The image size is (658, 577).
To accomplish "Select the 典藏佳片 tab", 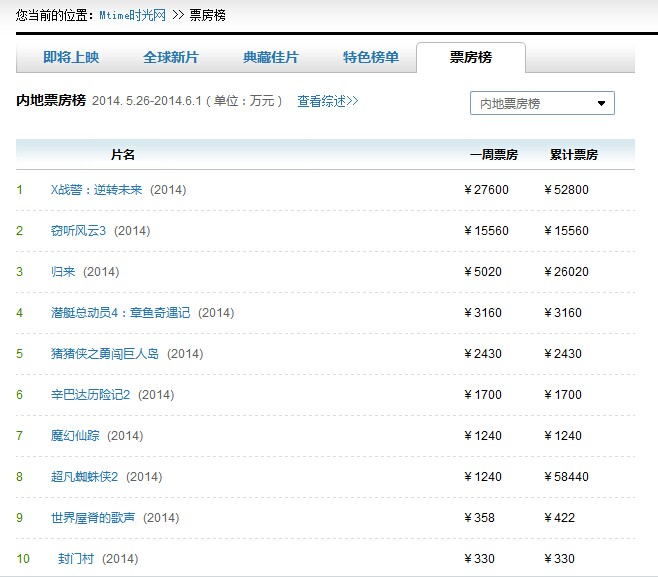I will coord(270,58).
